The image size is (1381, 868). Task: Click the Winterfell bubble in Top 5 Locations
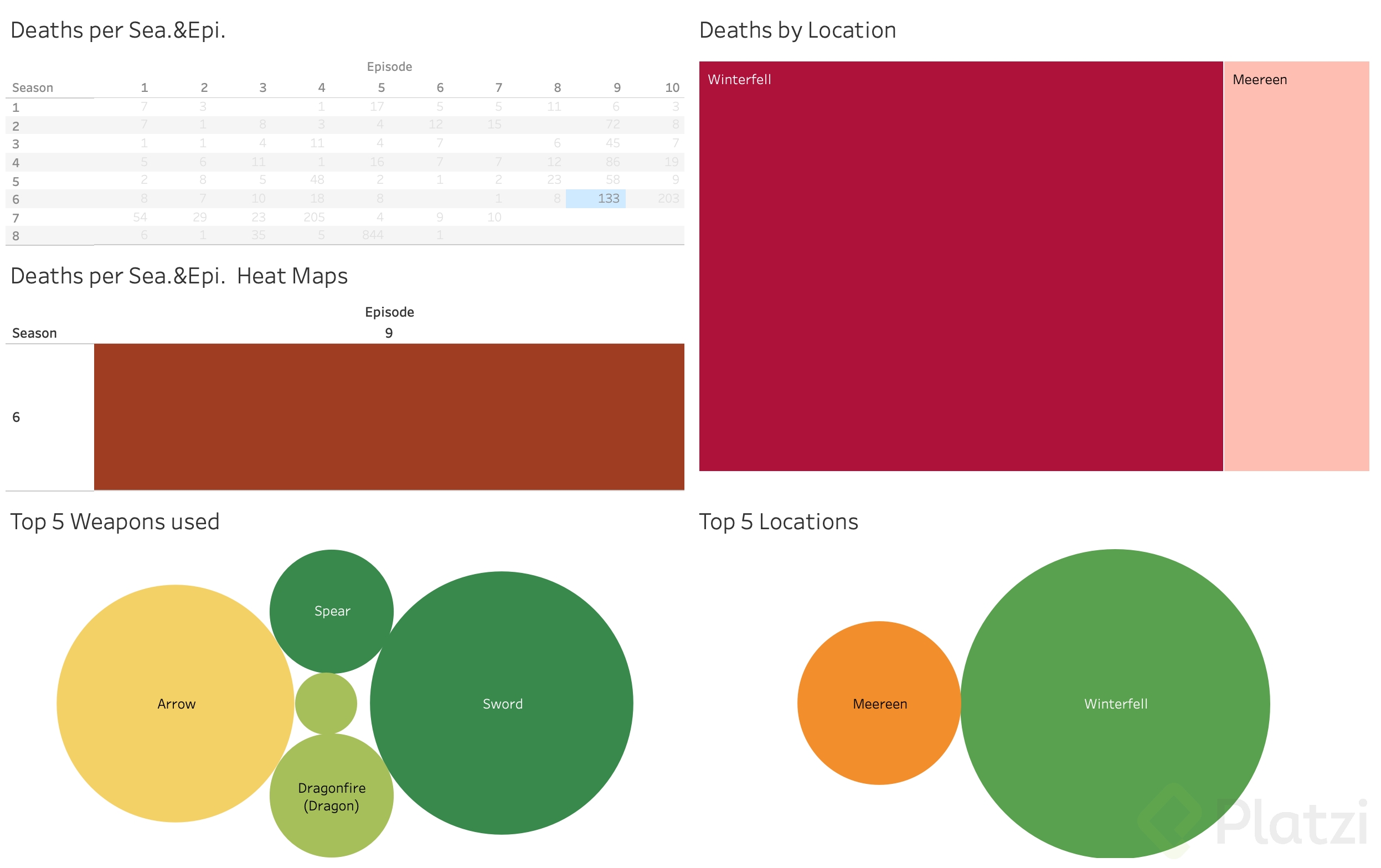point(1115,704)
